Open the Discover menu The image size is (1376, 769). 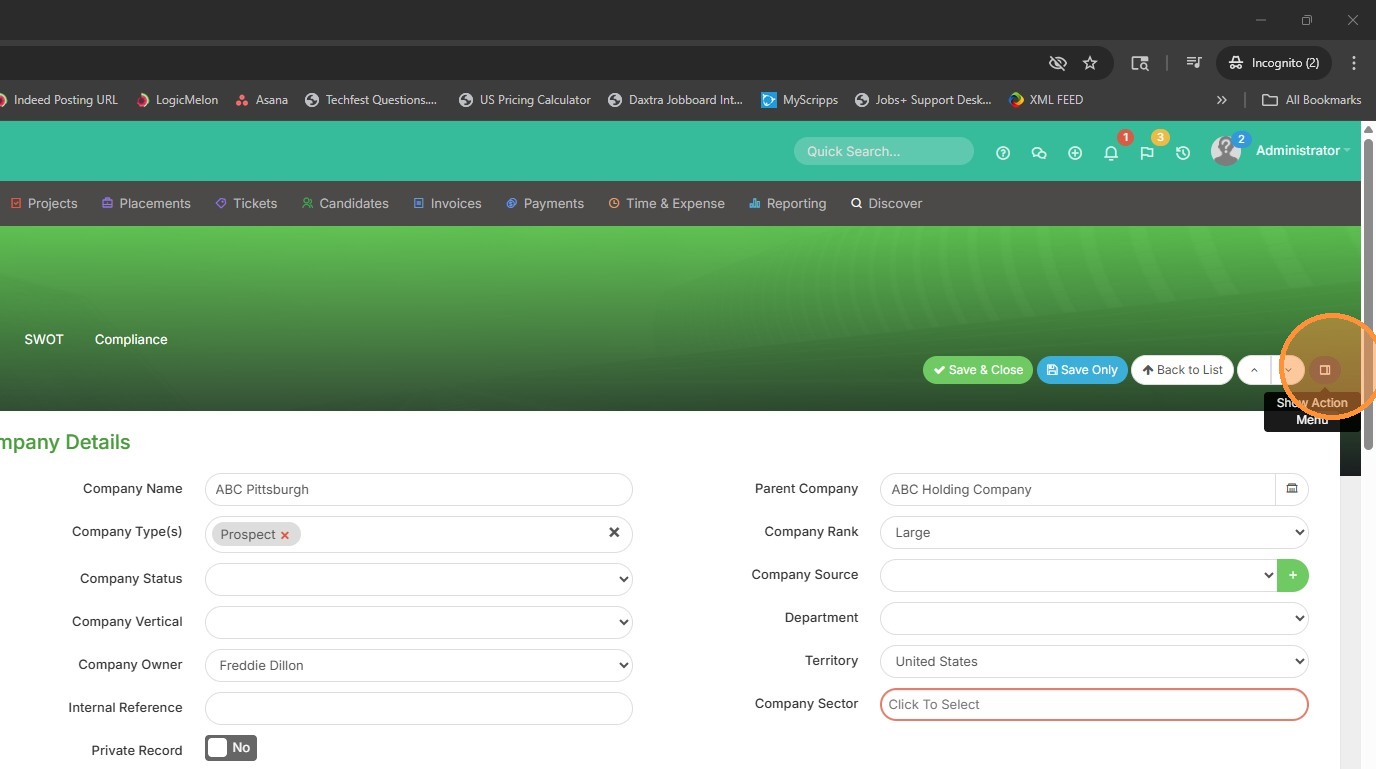click(886, 203)
